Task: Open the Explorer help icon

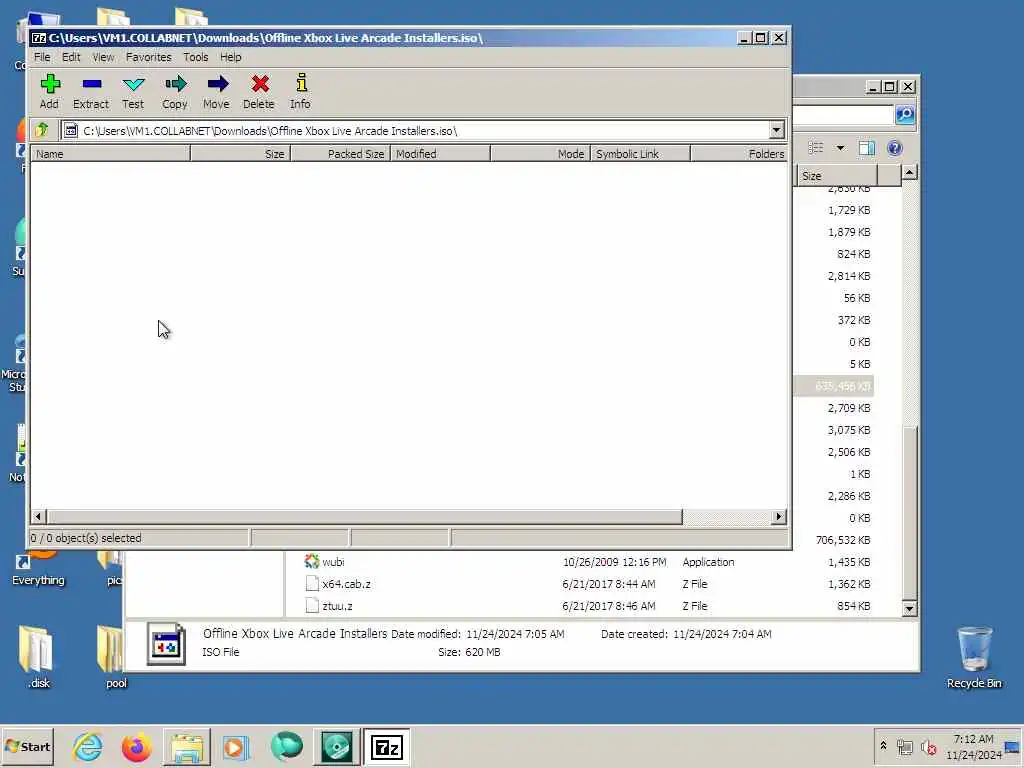Action: click(x=895, y=148)
